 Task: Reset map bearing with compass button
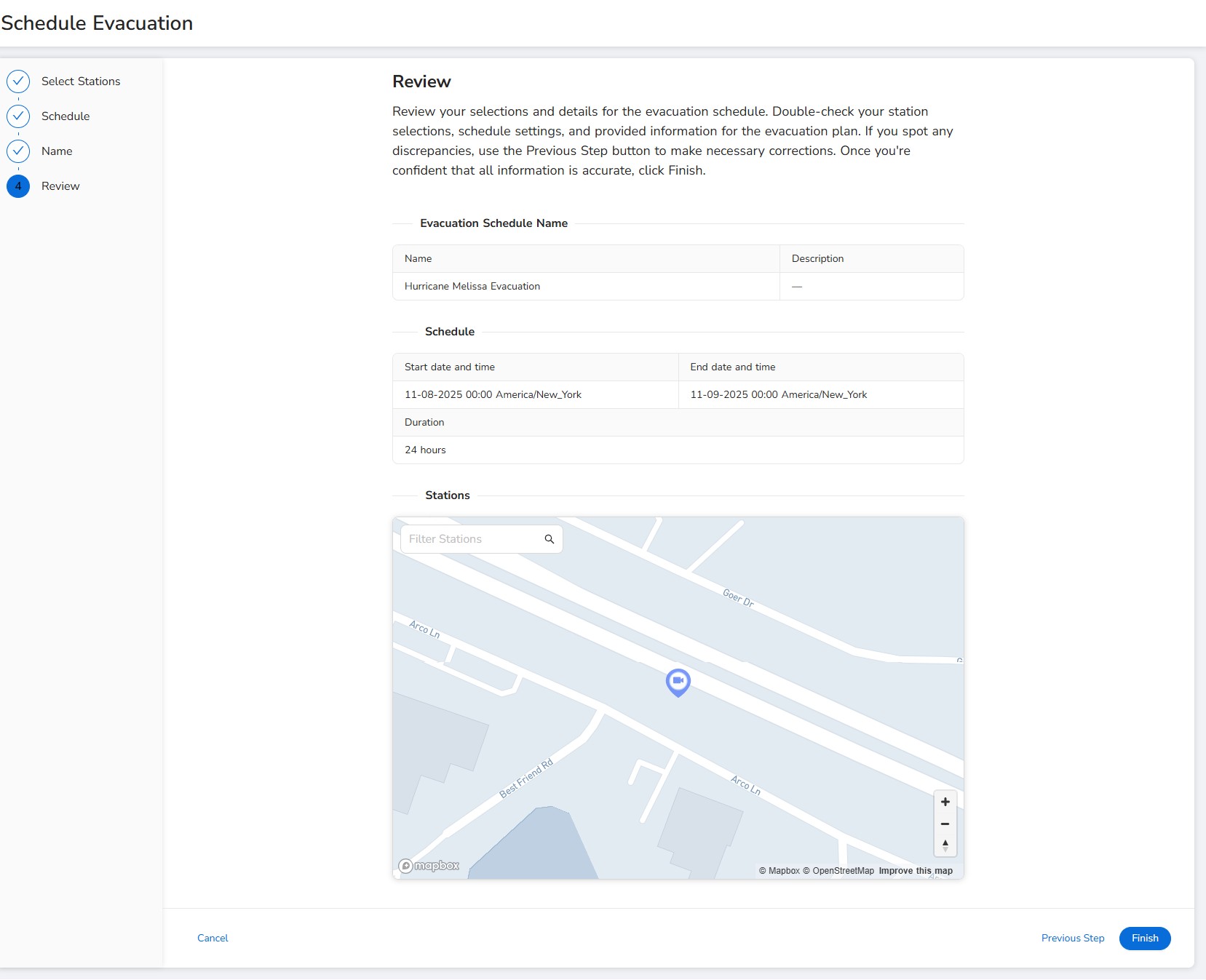[x=945, y=845]
